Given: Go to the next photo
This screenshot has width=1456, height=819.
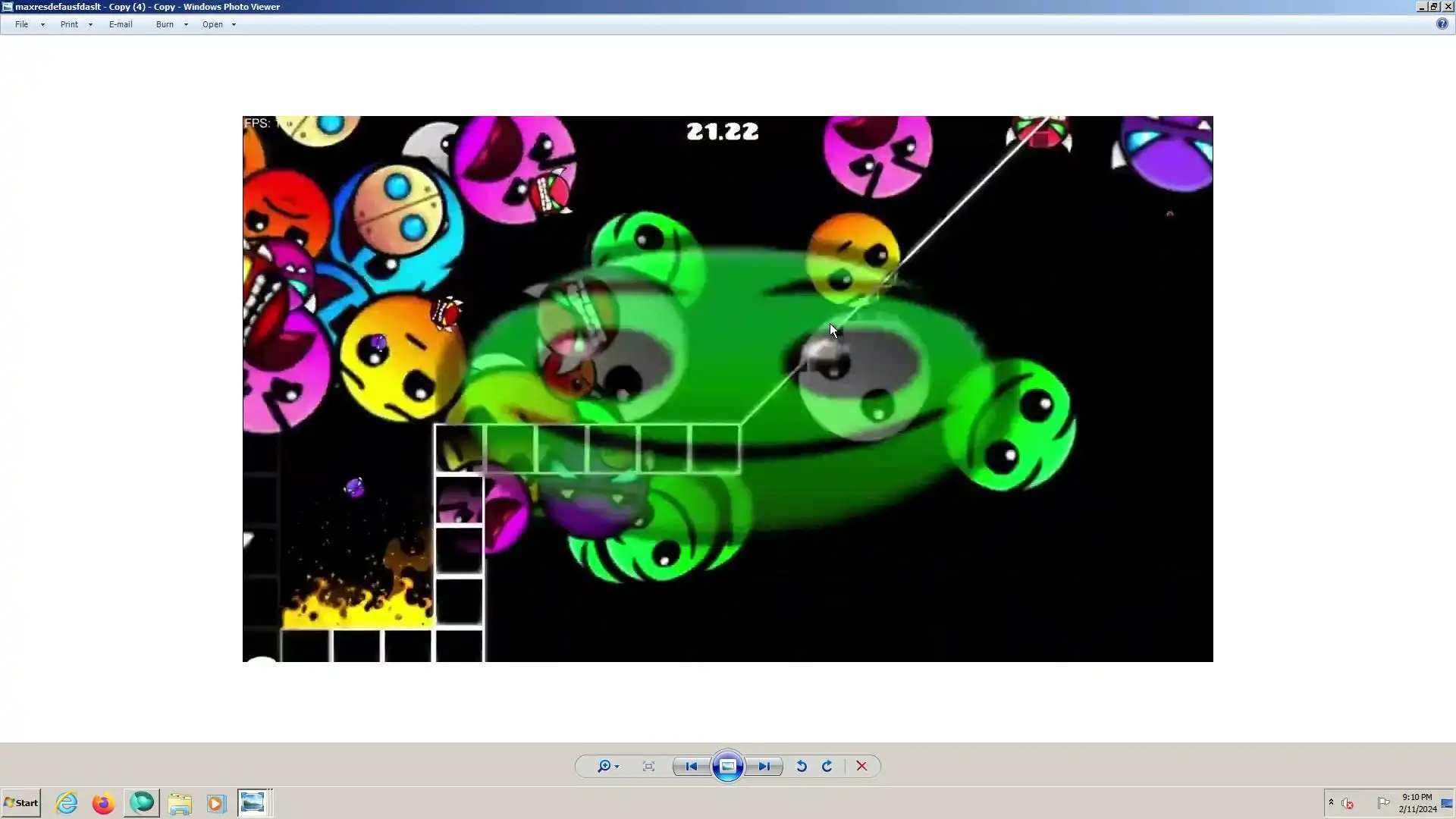Looking at the screenshot, I should coord(764,766).
